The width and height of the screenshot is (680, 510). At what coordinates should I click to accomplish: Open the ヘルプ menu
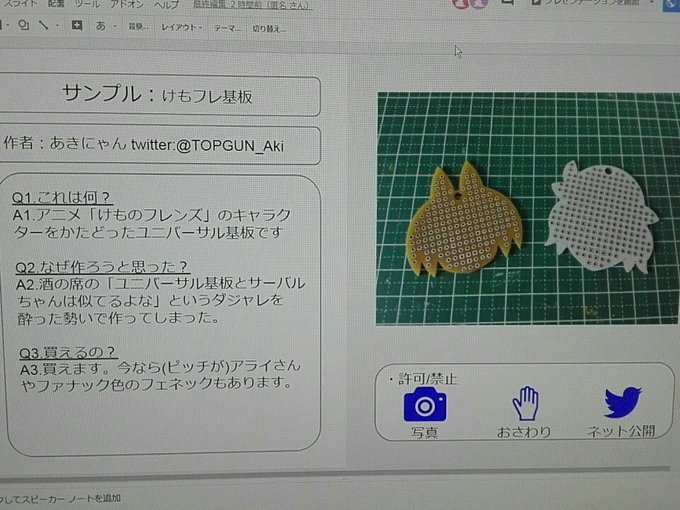pyautogui.click(x=167, y=4)
